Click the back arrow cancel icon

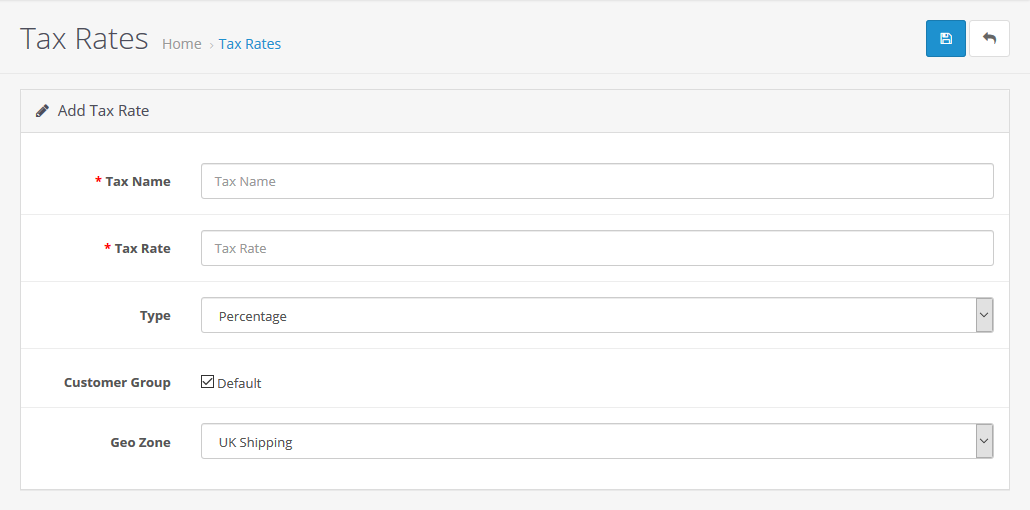click(989, 39)
